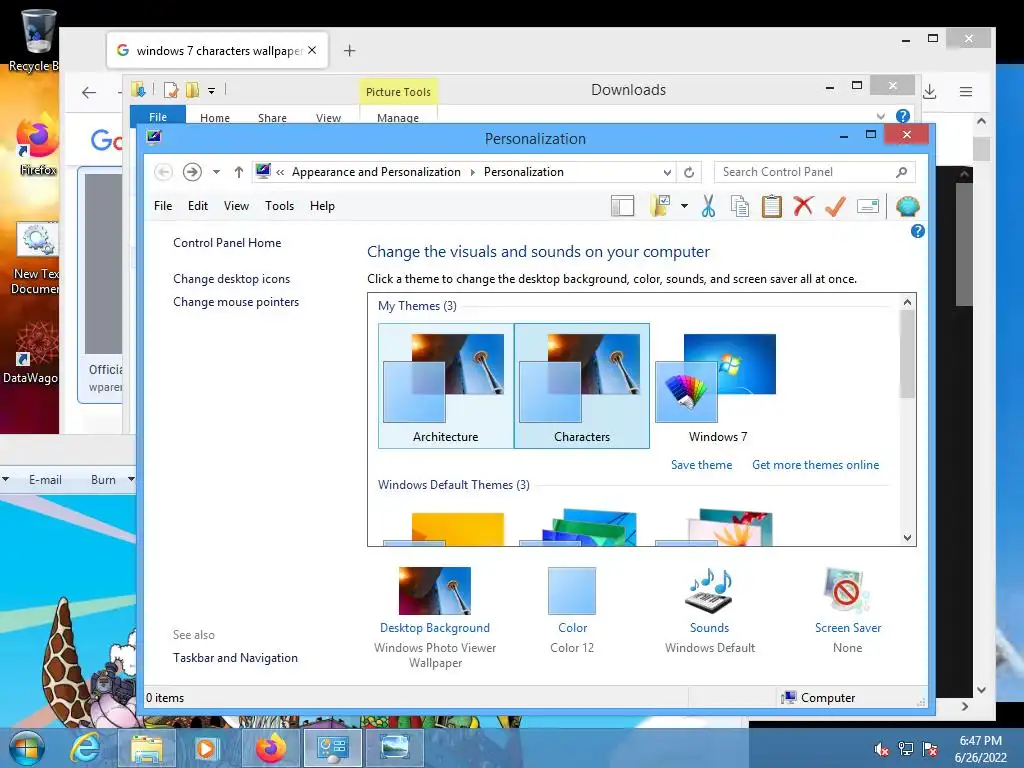Image resolution: width=1024 pixels, height=768 pixels.
Task: Go up one level in Personalization window
Action: pyautogui.click(x=239, y=172)
